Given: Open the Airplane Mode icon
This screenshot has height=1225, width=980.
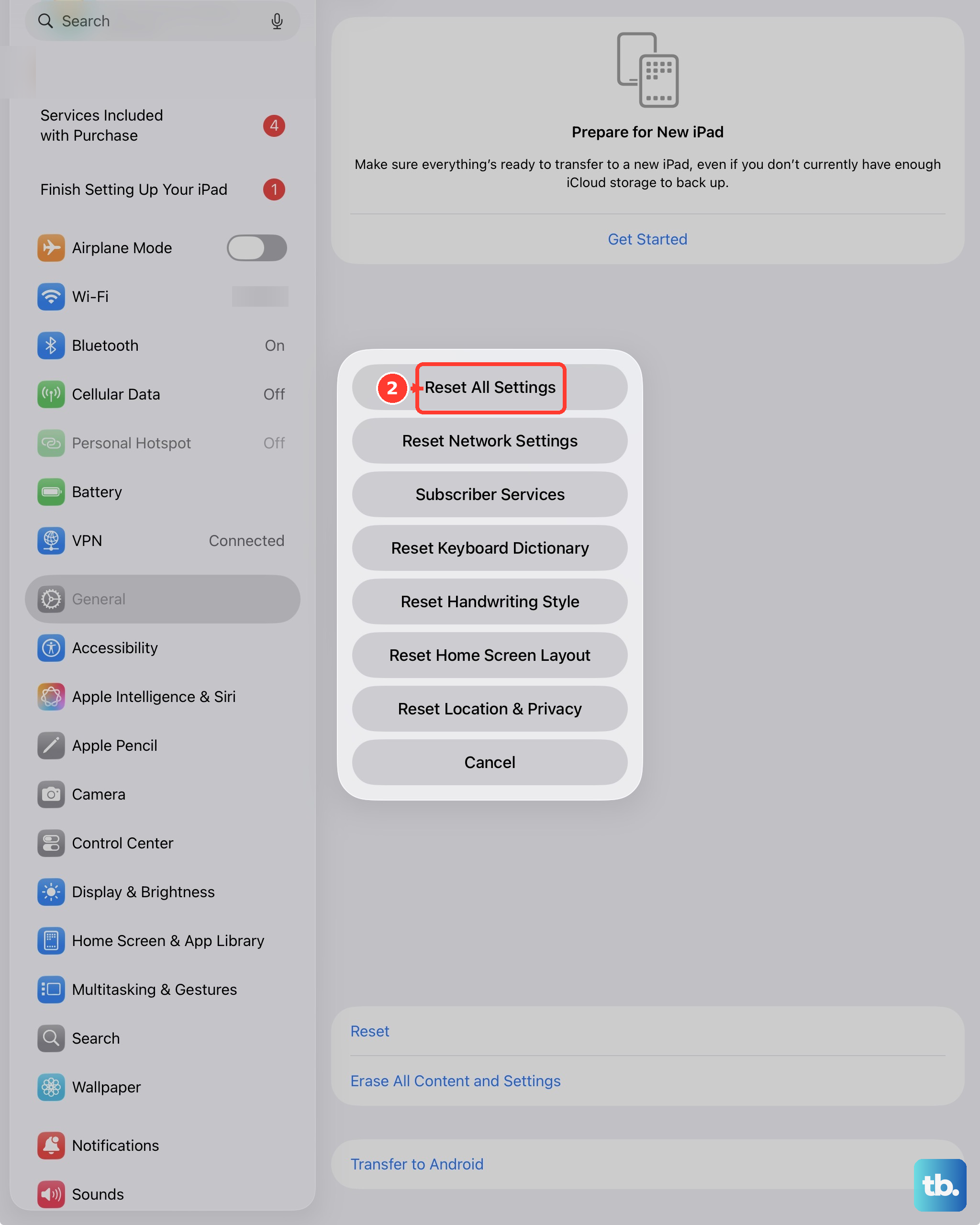Looking at the screenshot, I should [x=51, y=248].
